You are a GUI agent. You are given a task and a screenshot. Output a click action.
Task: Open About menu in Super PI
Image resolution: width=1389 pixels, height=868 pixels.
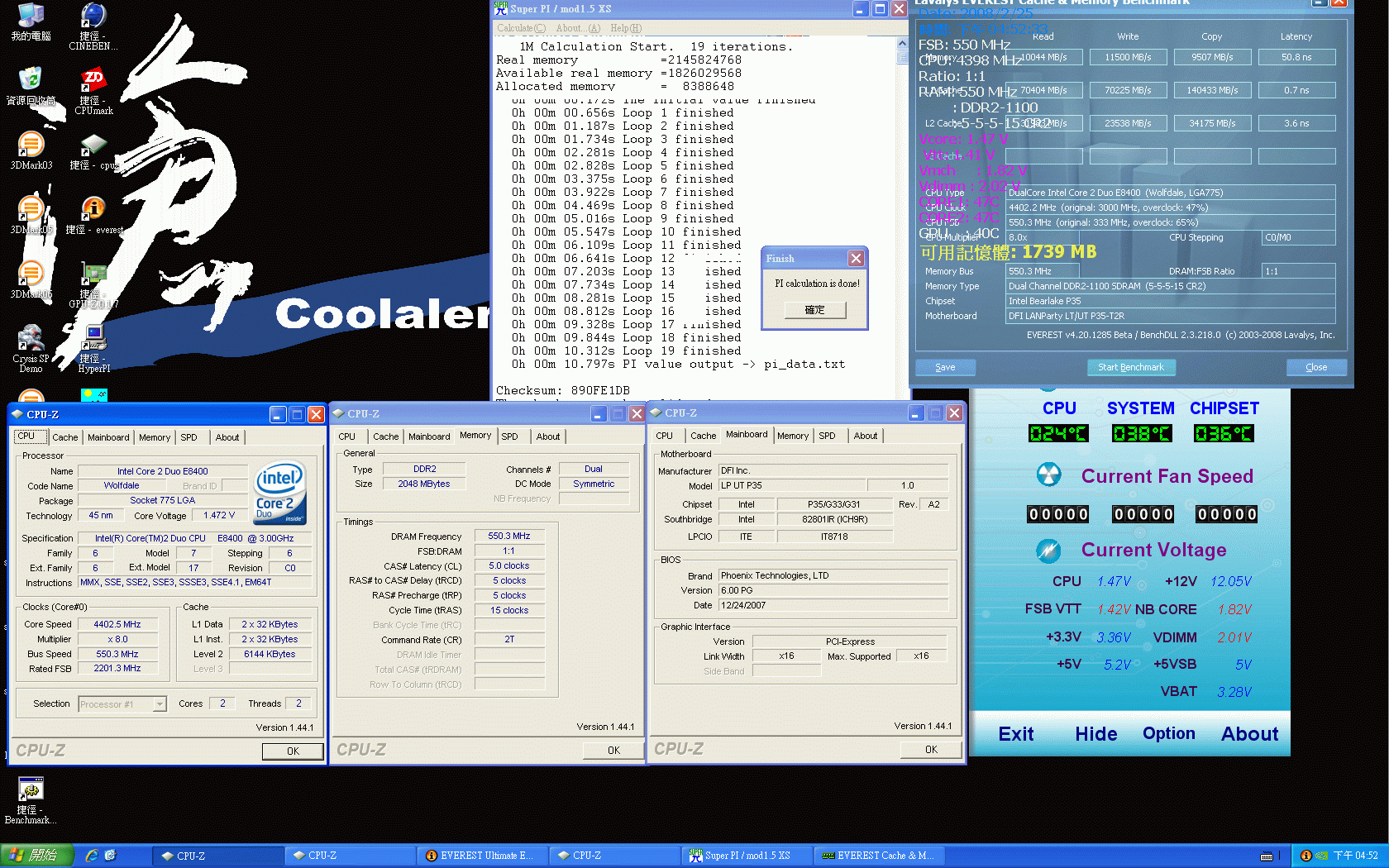click(578, 28)
